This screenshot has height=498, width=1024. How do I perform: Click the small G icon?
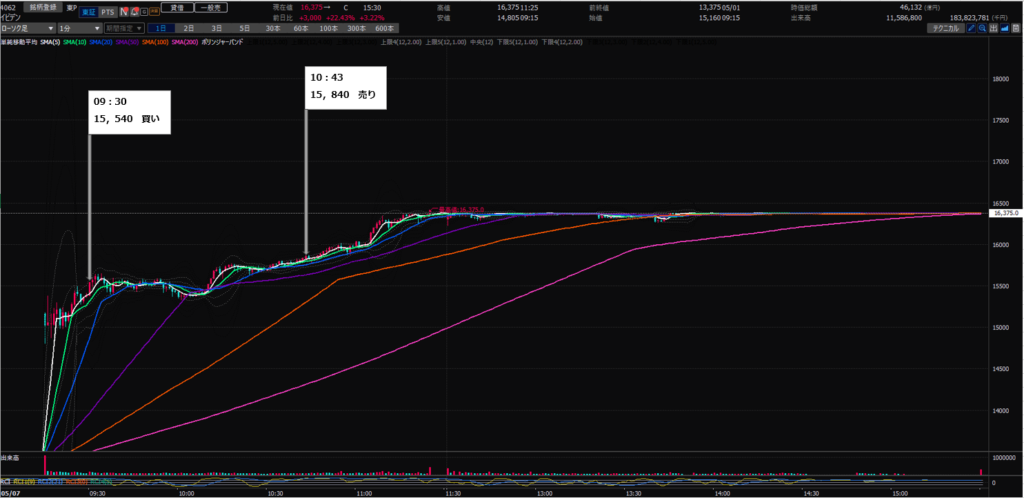(x=144, y=12)
